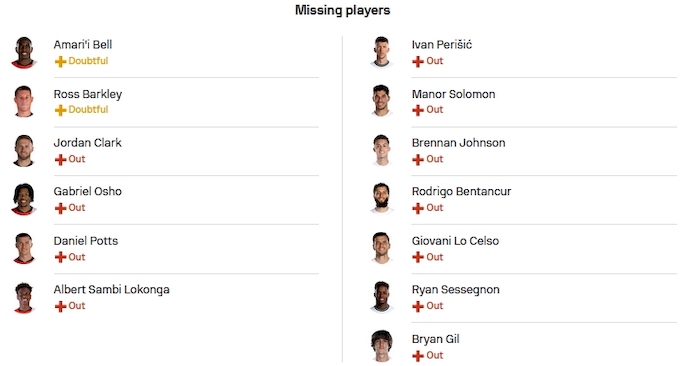Viewport: 690px width, 366px height.
Task: Click the Gabriel Osho name link
Action: pyautogui.click(x=88, y=191)
